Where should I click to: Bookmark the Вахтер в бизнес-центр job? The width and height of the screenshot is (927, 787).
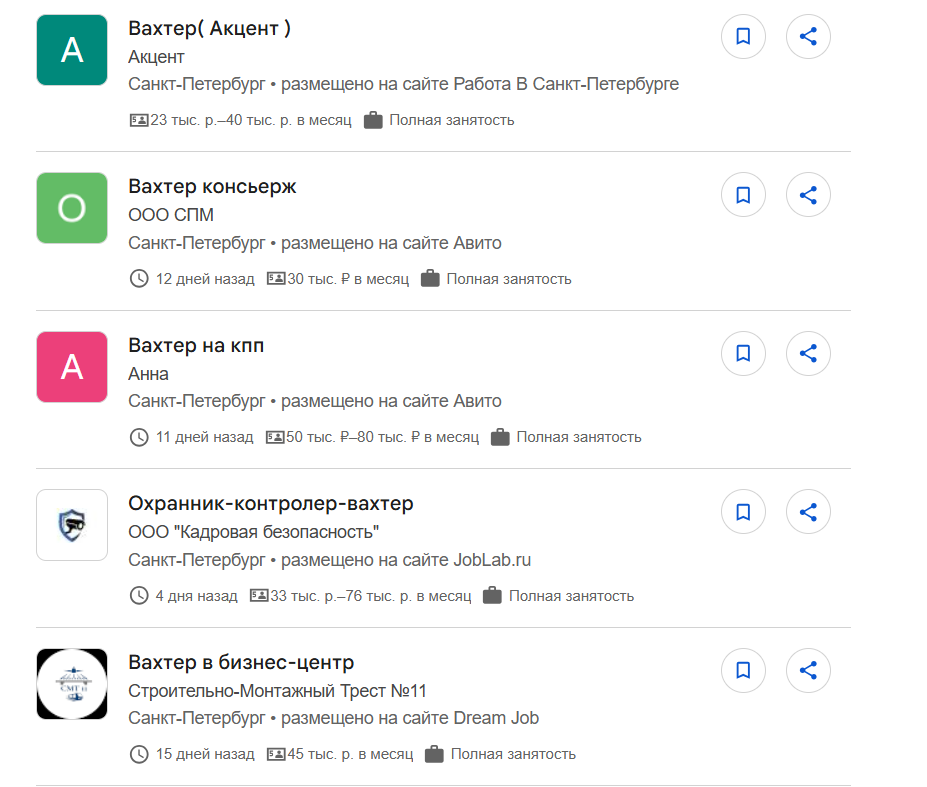[x=743, y=670]
